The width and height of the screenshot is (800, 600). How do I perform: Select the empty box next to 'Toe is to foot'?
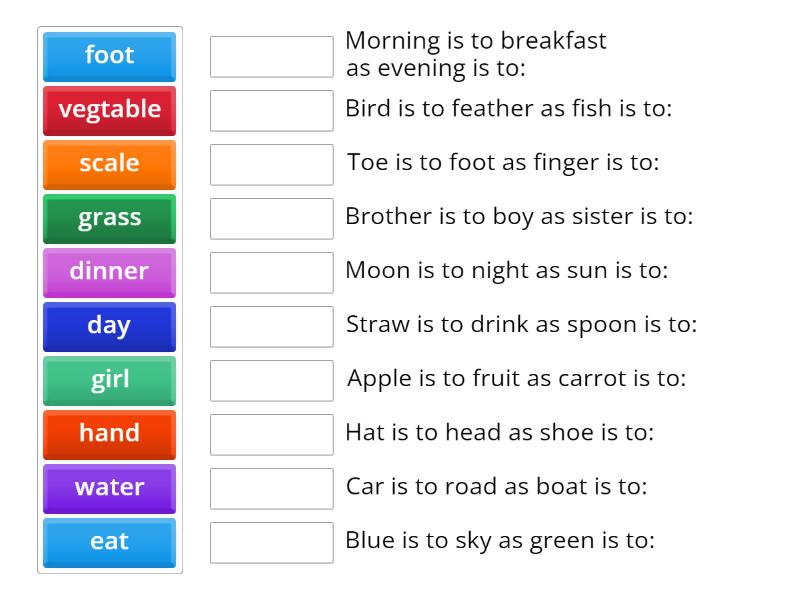(271, 165)
